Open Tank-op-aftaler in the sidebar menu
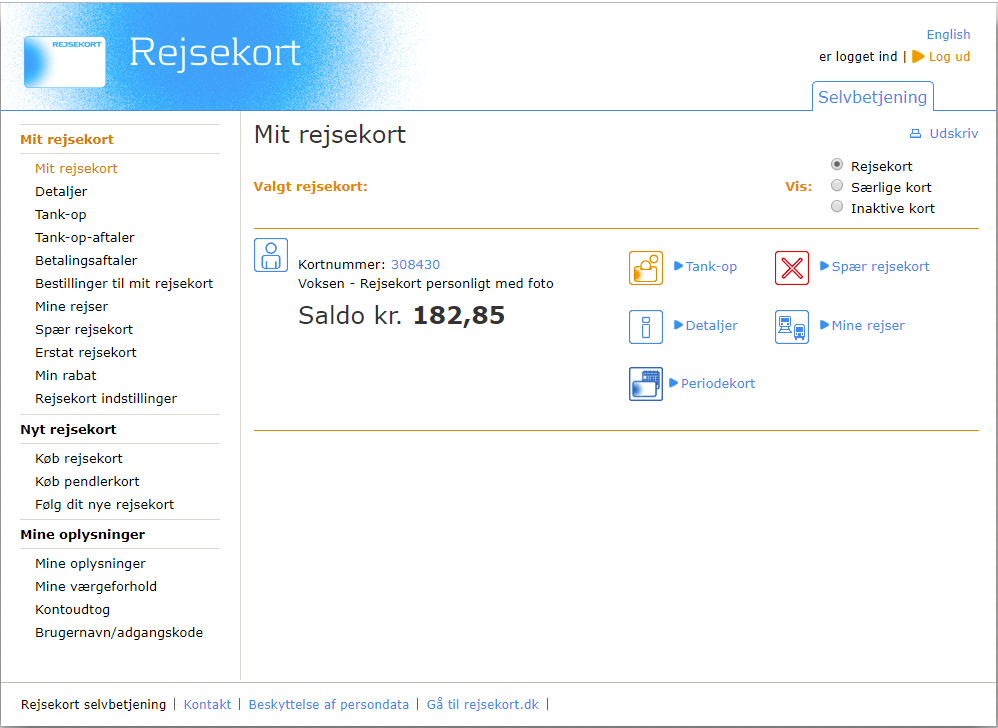Image resolution: width=998 pixels, height=728 pixels. (x=85, y=238)
